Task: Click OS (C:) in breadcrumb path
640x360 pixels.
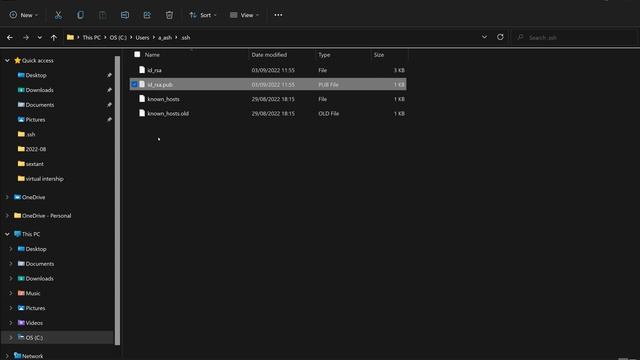Action: (x=118, y=38)
